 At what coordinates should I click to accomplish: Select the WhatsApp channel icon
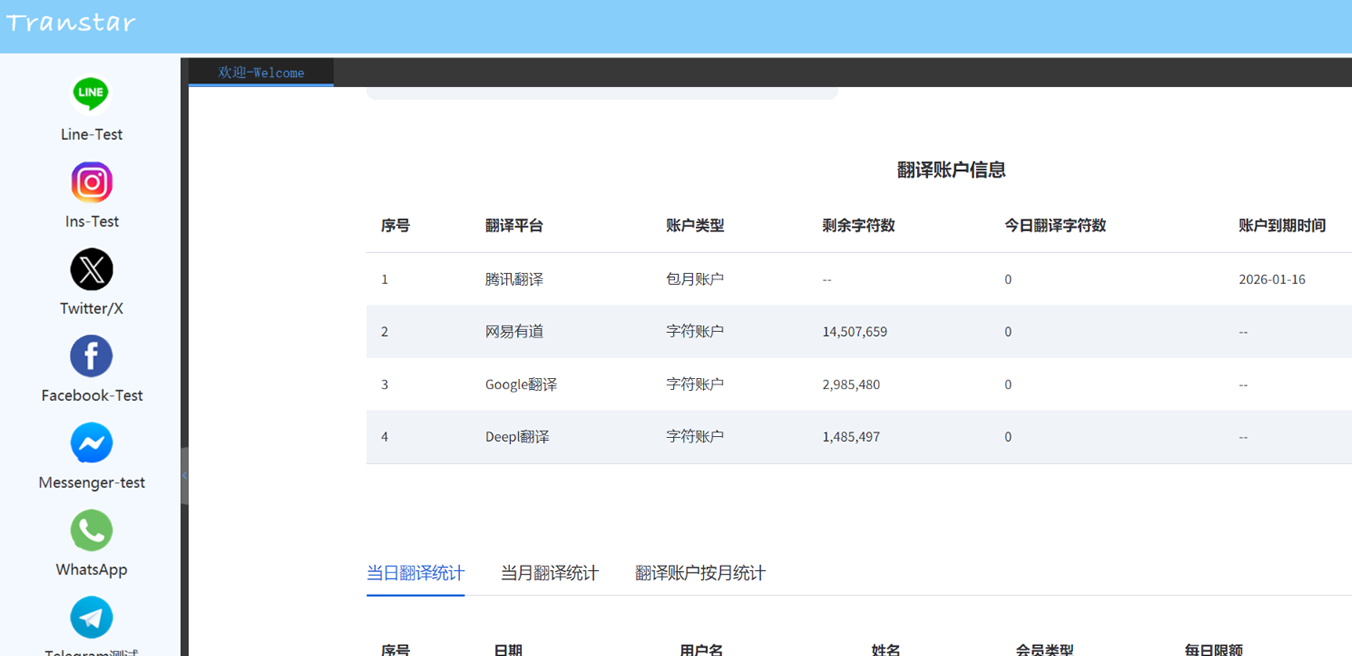coord(91,530)
